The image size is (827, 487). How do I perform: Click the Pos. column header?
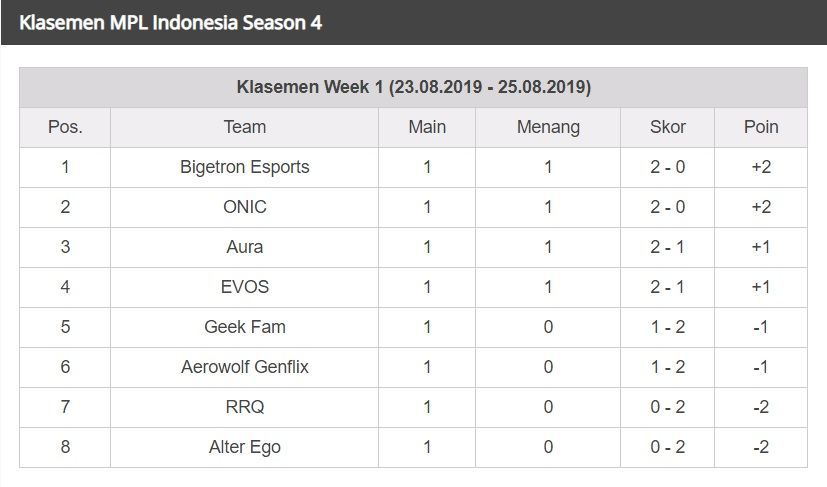[65, 127]
